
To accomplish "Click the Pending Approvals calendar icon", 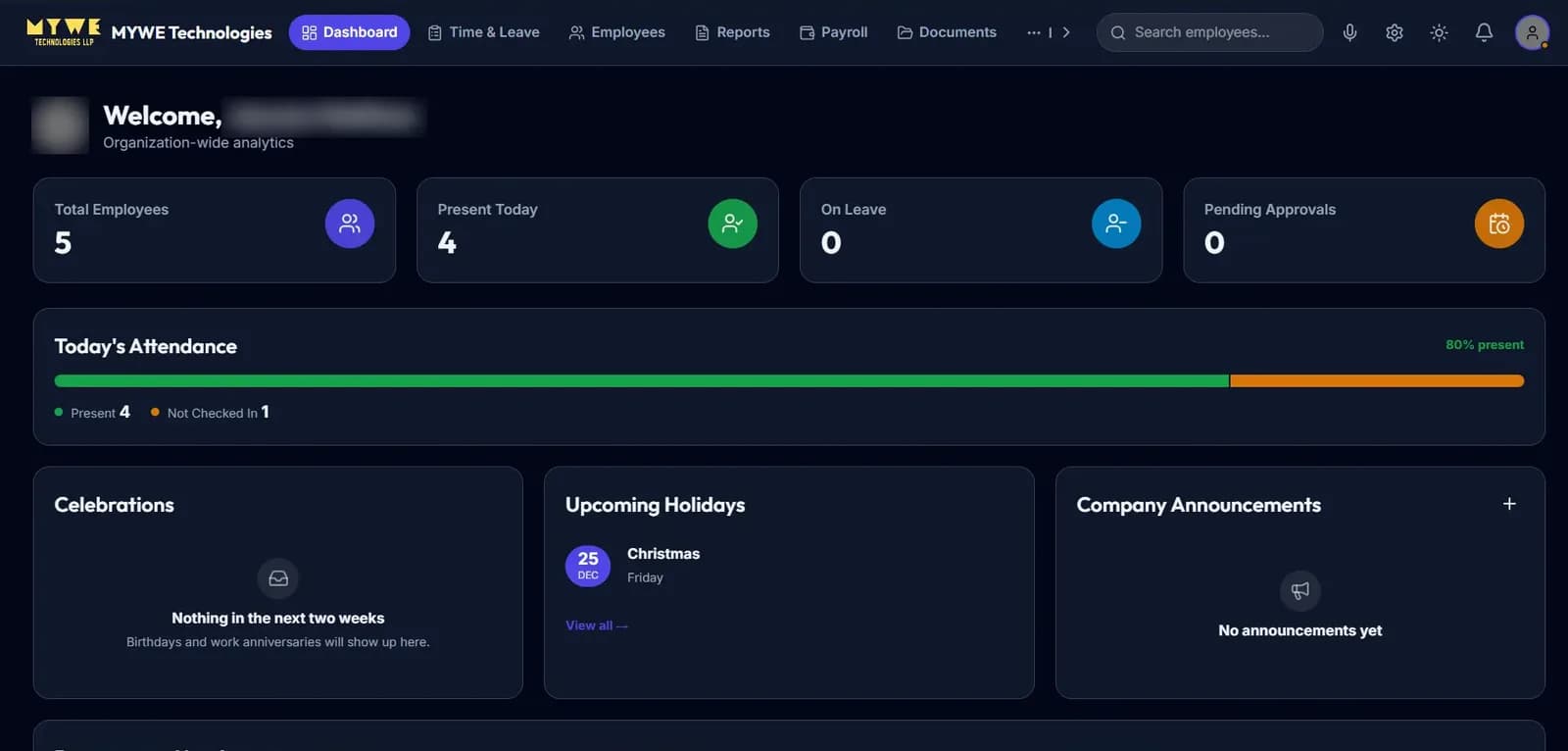I will coord(1499,224).
